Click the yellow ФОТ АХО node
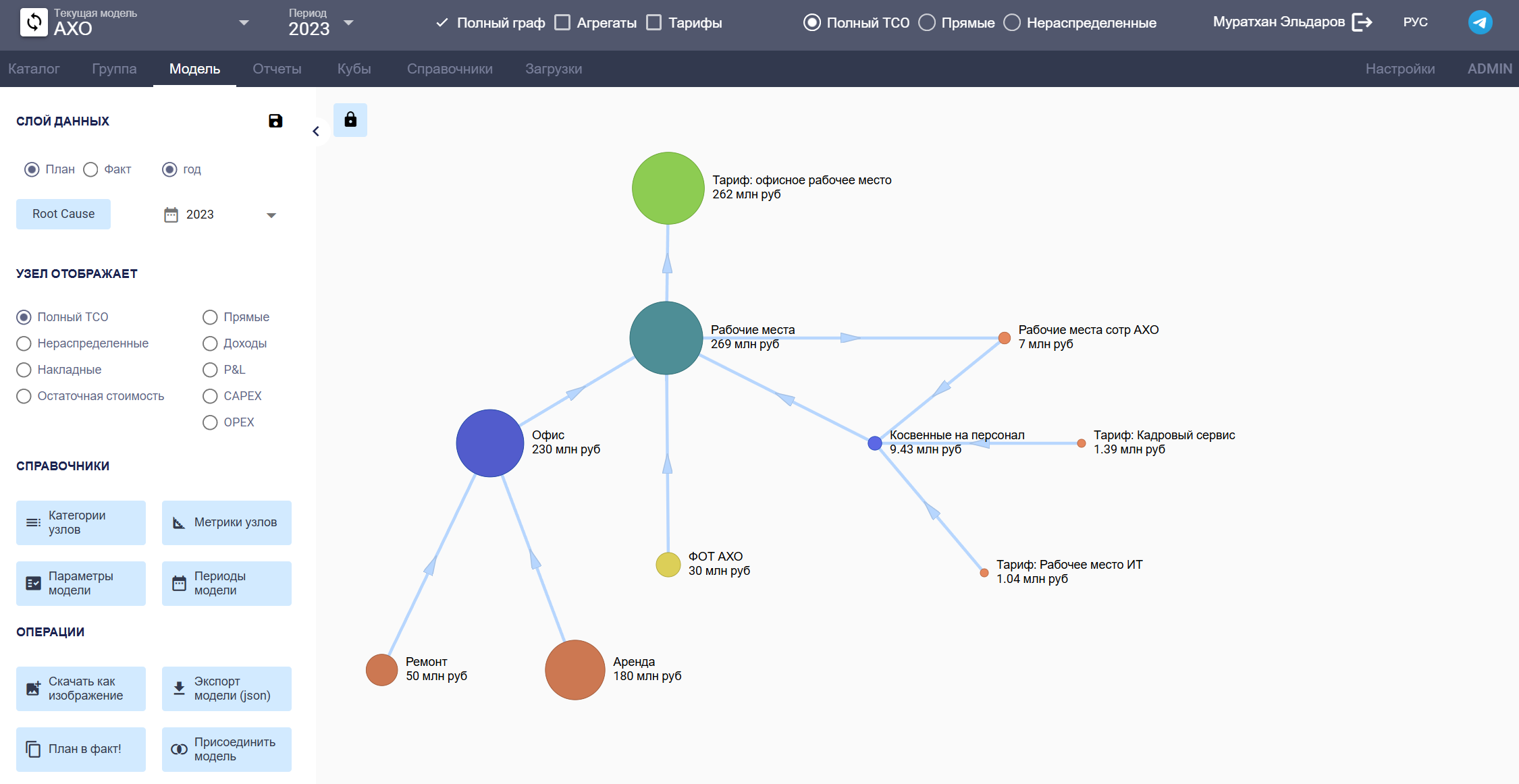The height and width of the screenshot is (784, 1519). 668,565
